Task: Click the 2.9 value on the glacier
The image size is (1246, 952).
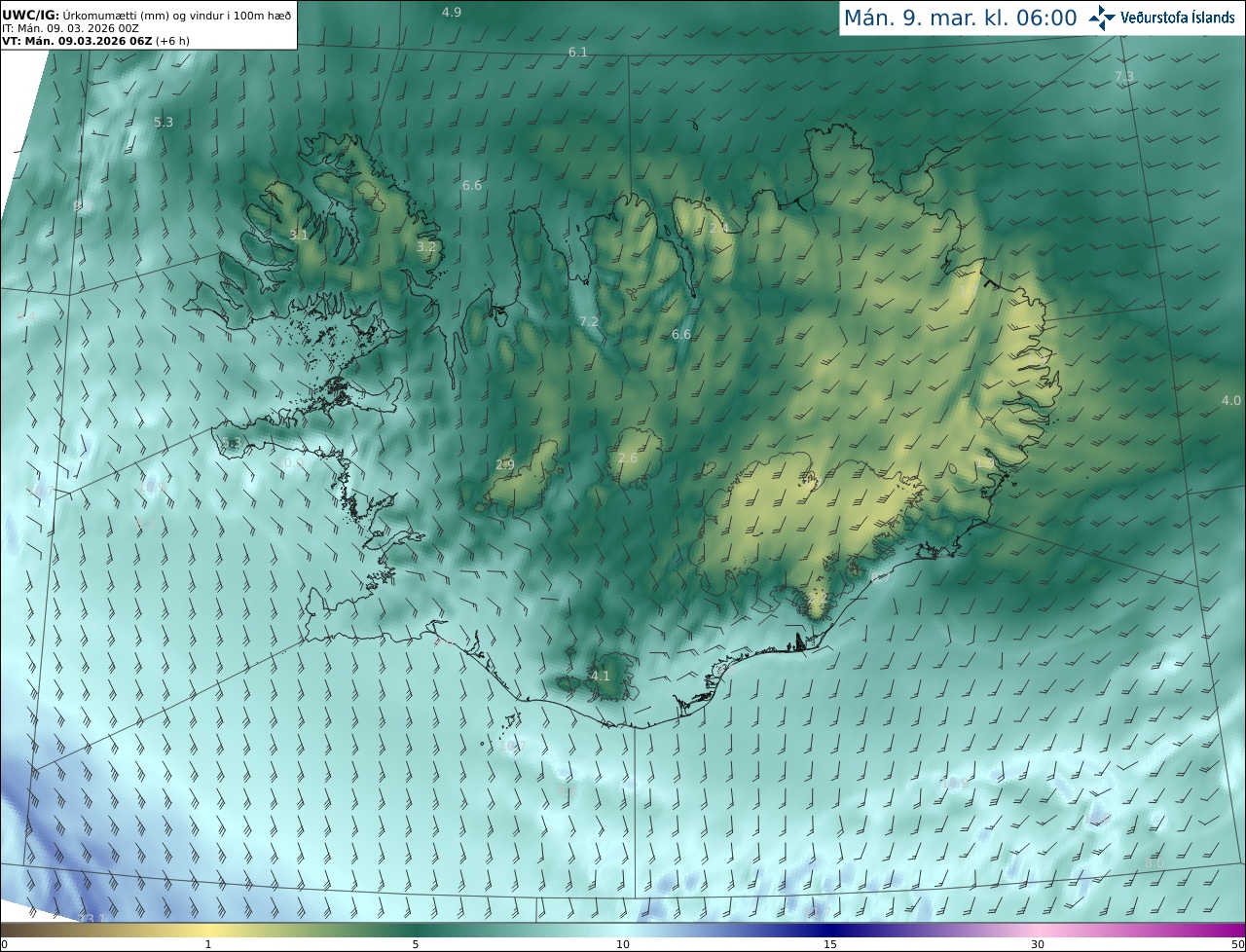Action: click(505, 464)
